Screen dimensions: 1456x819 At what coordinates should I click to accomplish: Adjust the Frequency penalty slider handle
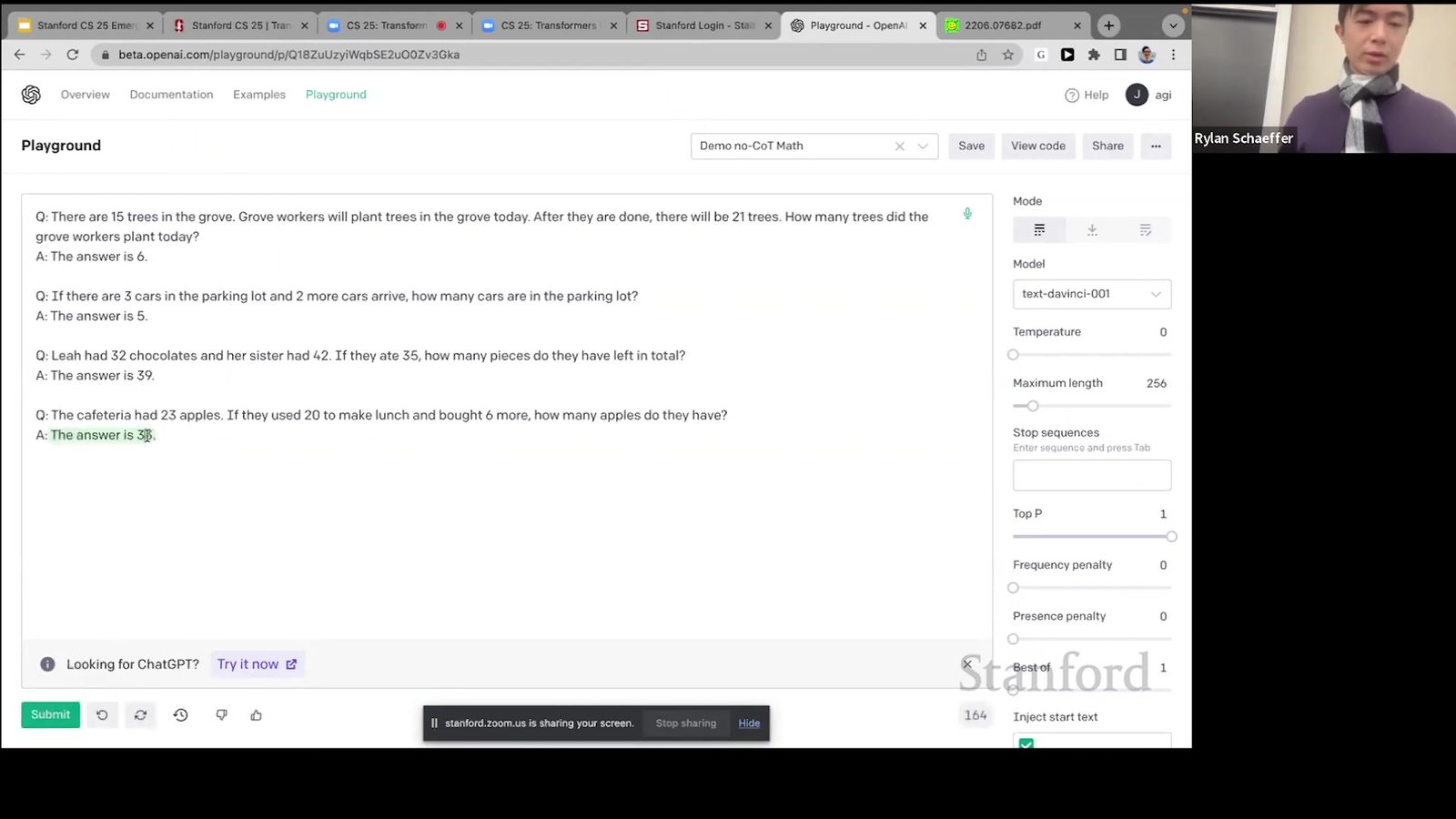point(1013,588)
